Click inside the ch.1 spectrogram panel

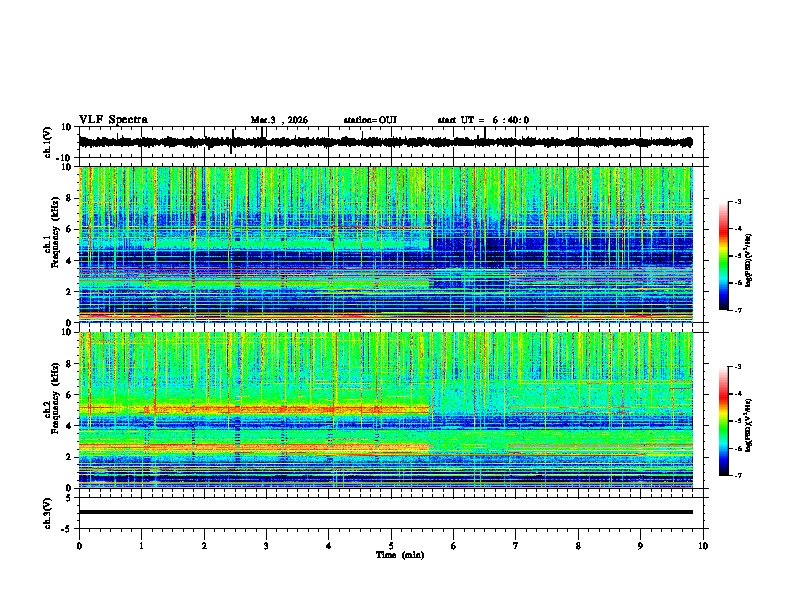385,244
